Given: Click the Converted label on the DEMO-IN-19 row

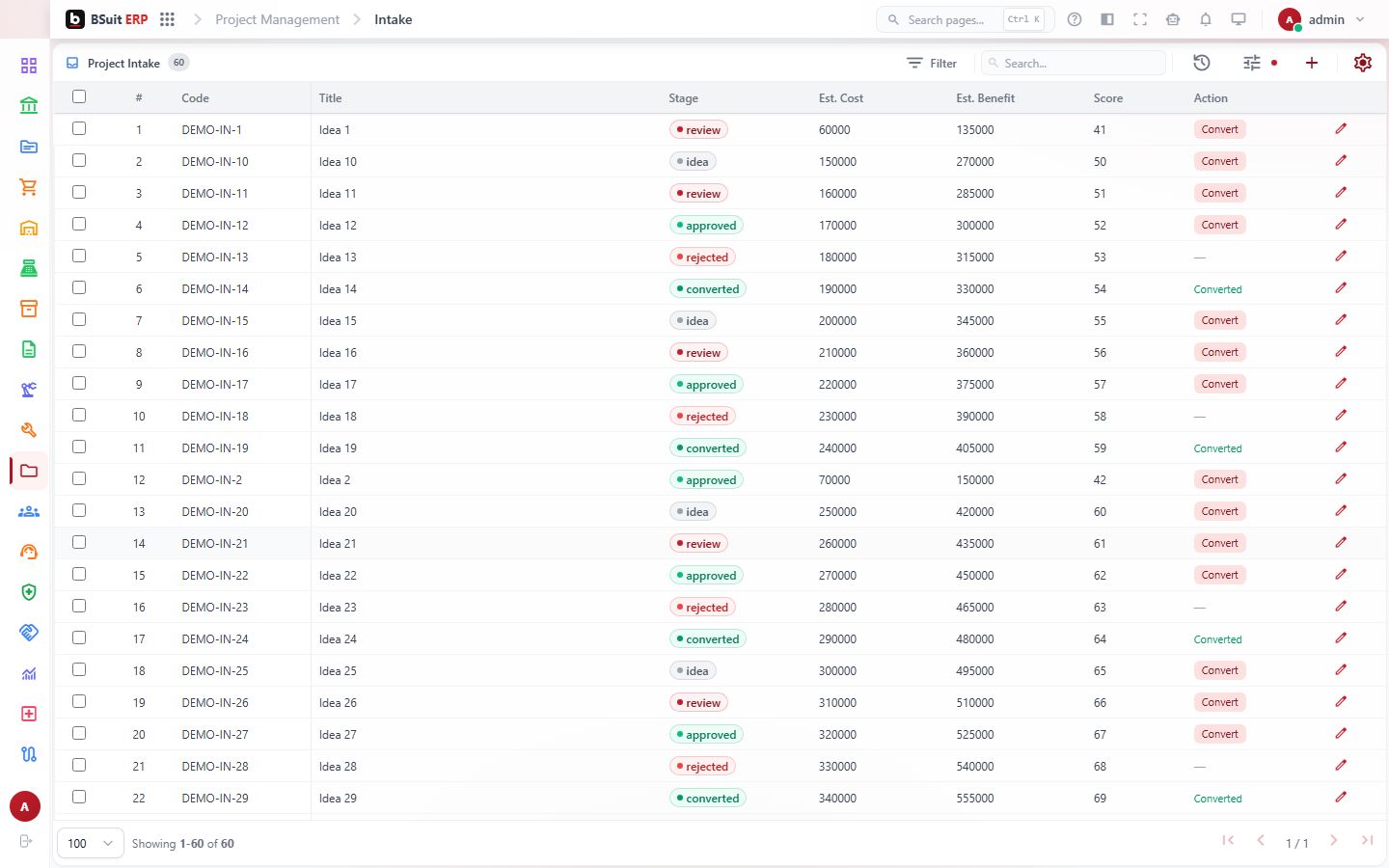Looking at the screenshot, I should click(x=1217, y=448).
